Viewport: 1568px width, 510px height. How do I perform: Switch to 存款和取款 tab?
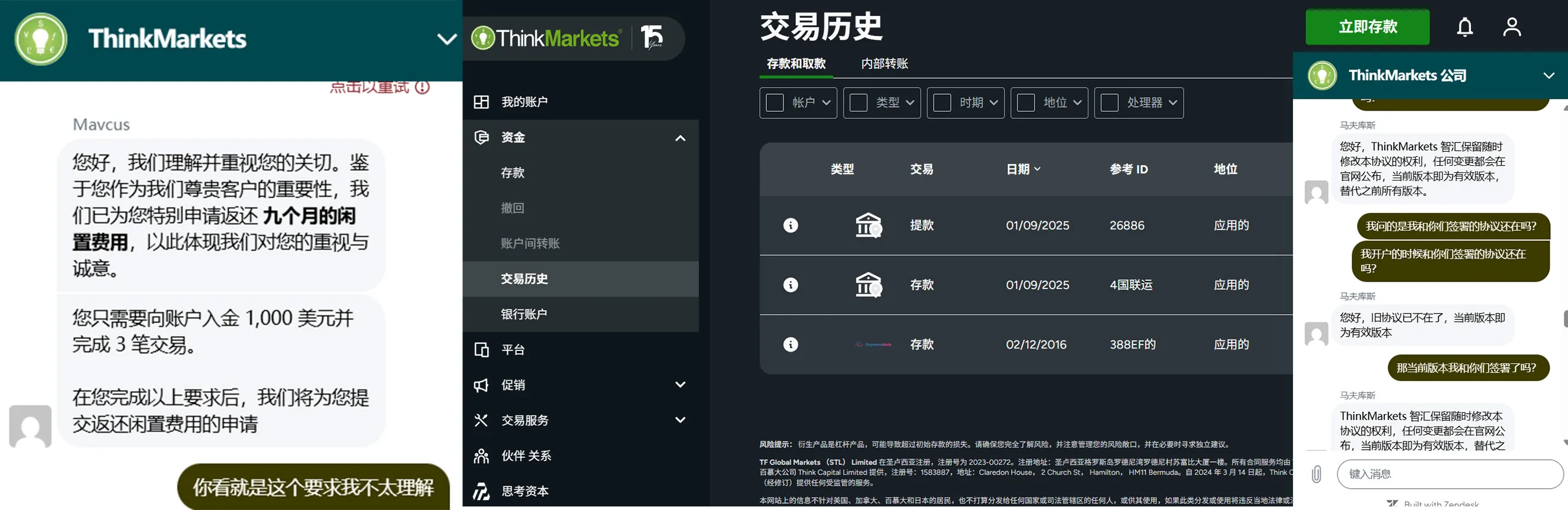click(x=796, y=63)
